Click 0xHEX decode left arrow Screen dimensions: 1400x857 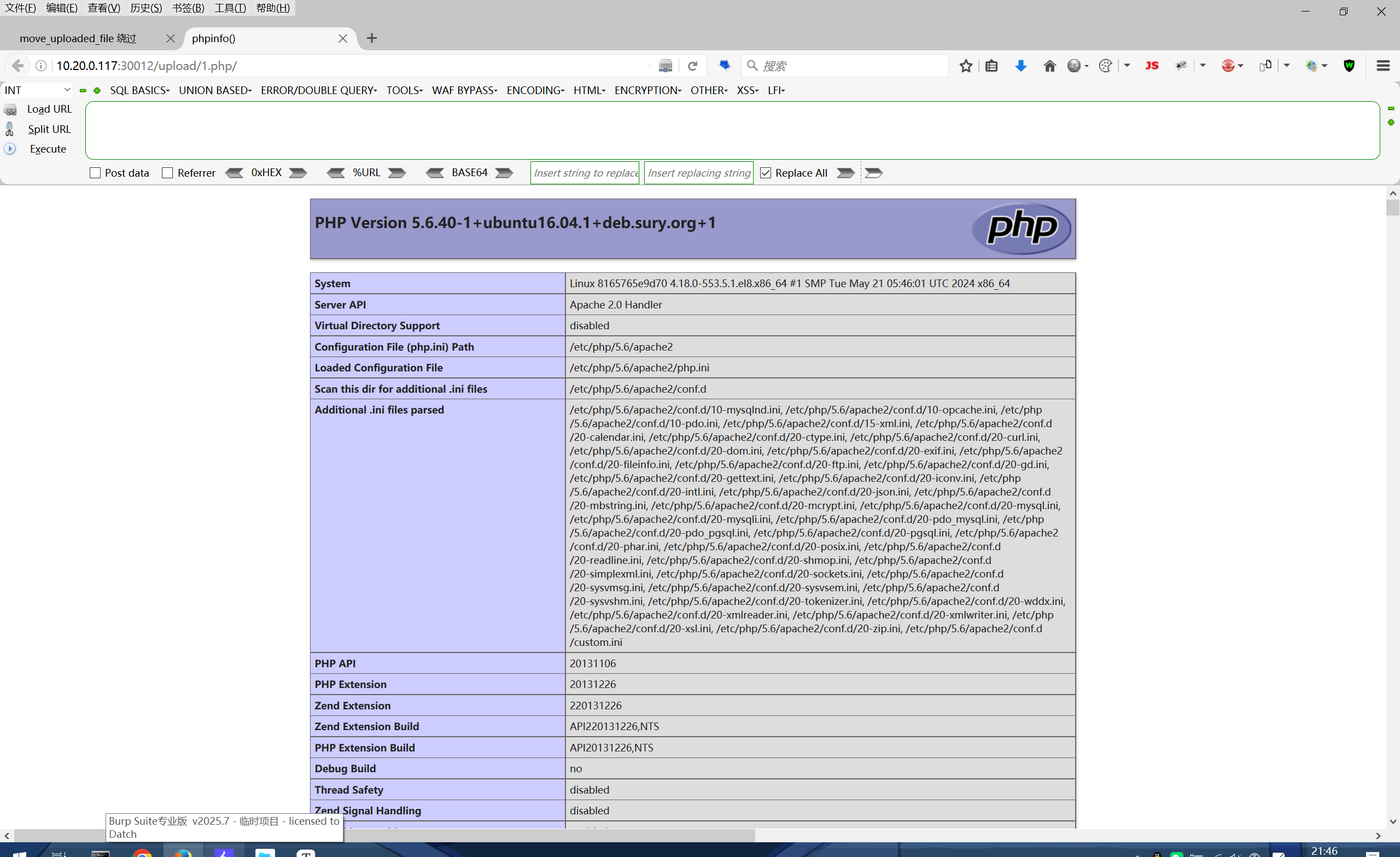[234, 173]
